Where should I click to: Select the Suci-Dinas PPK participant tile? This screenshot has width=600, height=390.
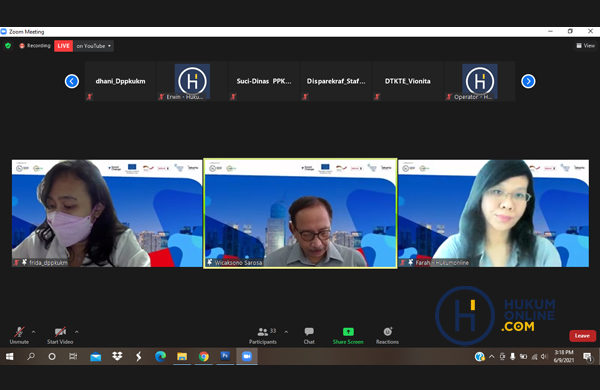264,81
